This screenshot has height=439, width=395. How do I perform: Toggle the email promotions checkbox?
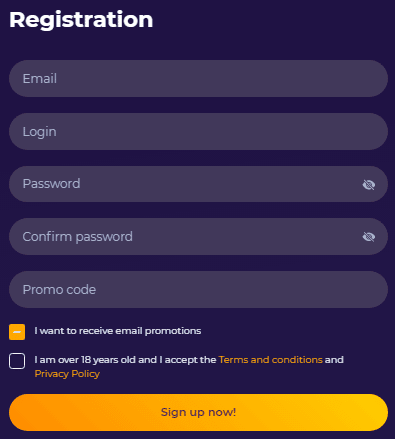pos(17,332)
